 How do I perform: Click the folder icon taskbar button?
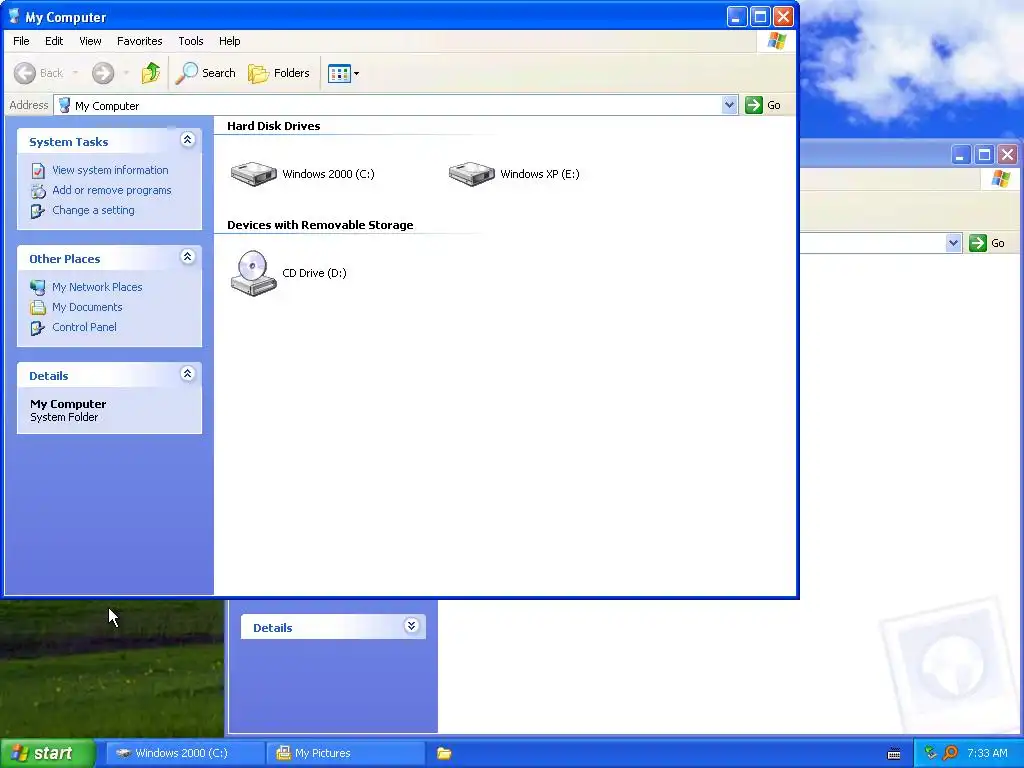[x=444, y=753]
